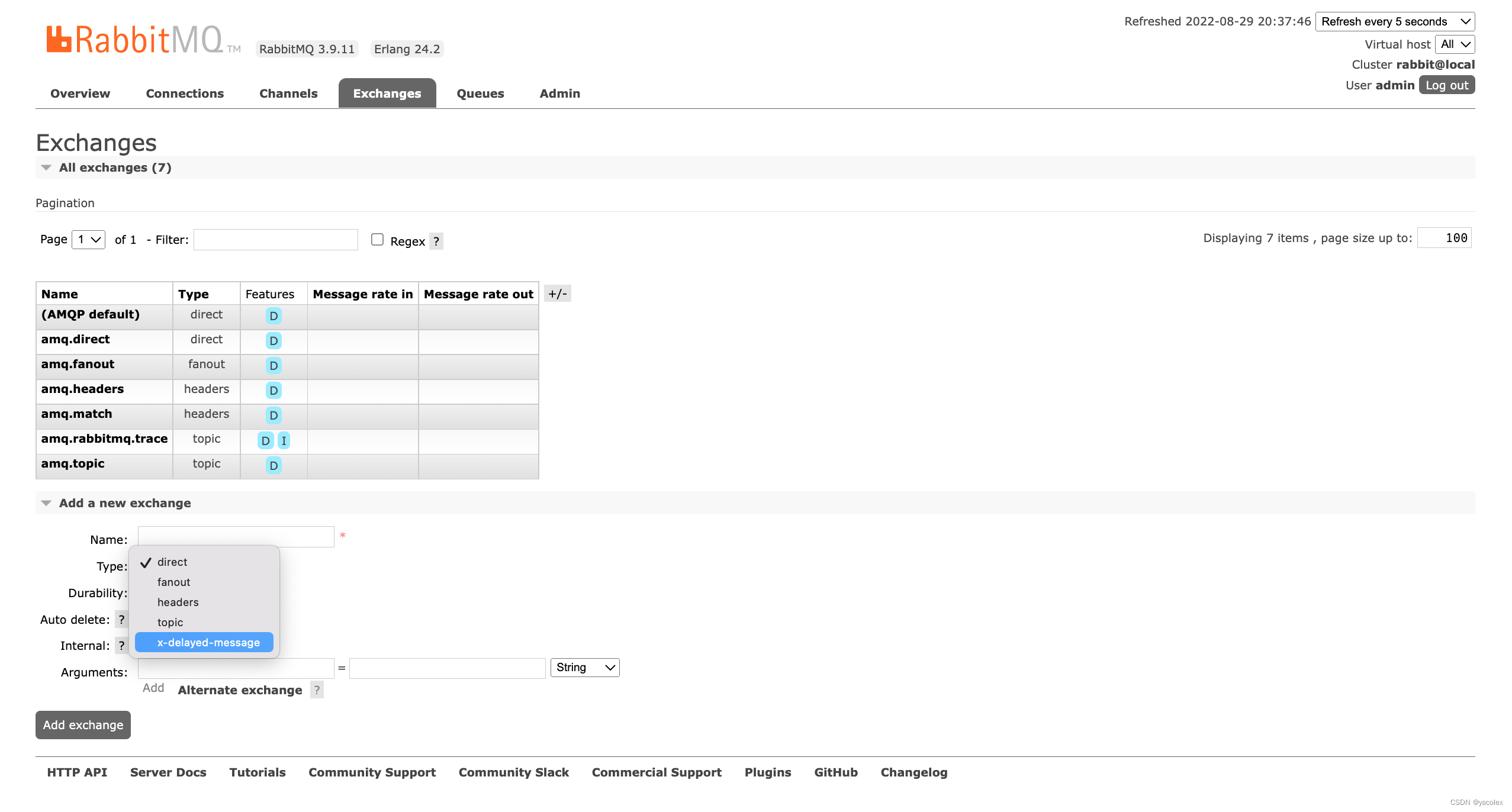Select the topic exchange type option

204,623
